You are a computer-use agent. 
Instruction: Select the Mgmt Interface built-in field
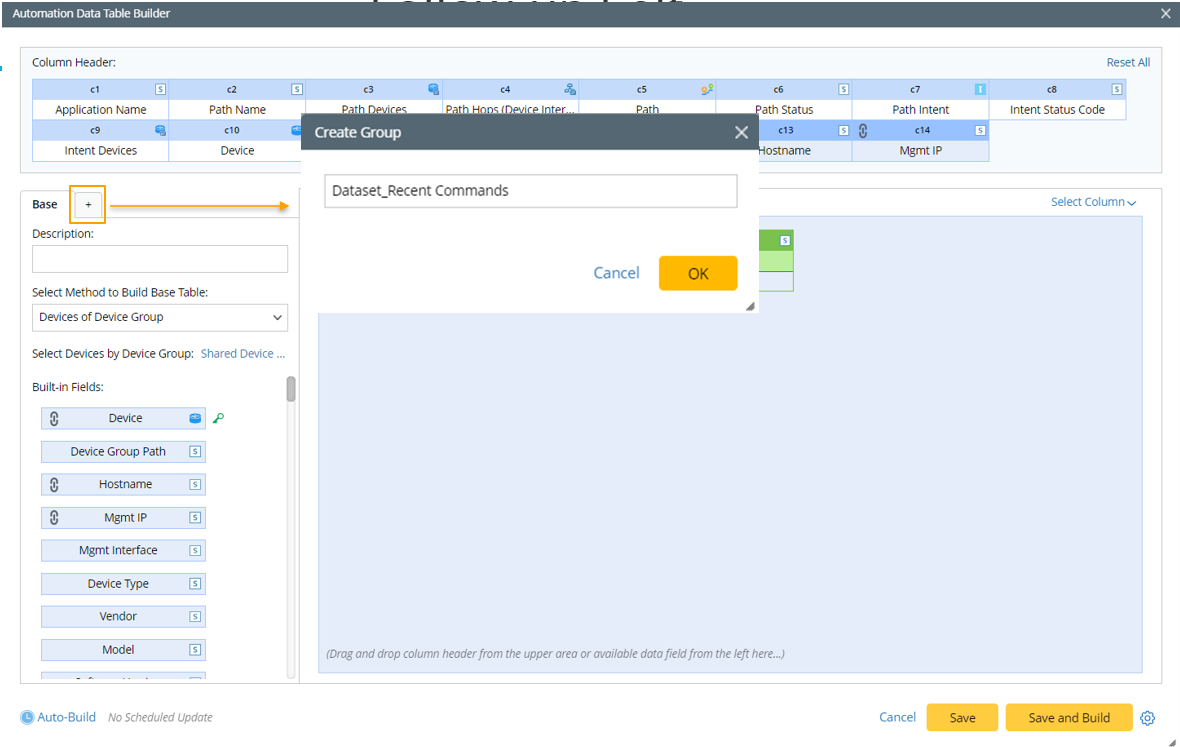[123, 551]
